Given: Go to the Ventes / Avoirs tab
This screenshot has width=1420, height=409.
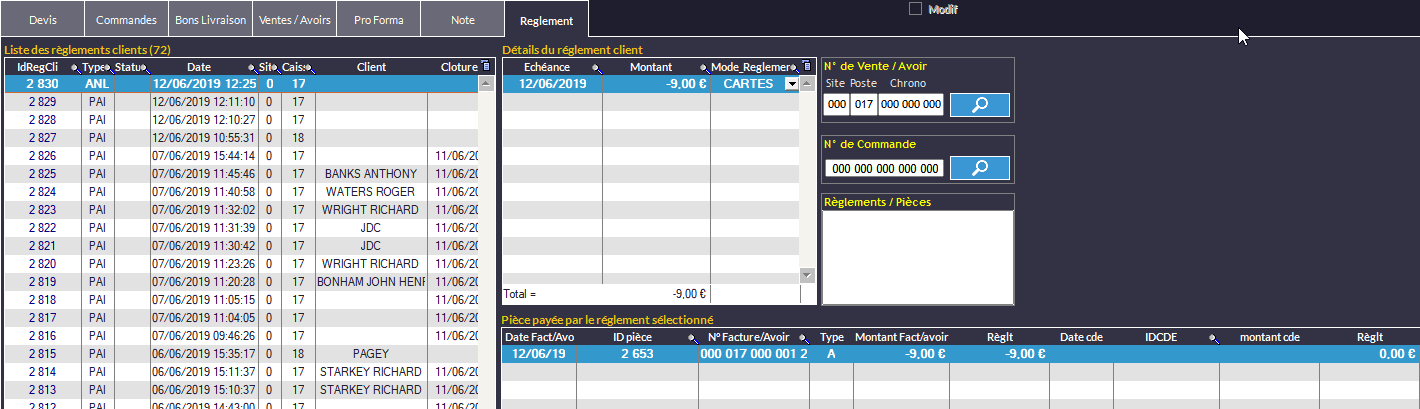Looking at the screenshot, I should tap(294, 20).
